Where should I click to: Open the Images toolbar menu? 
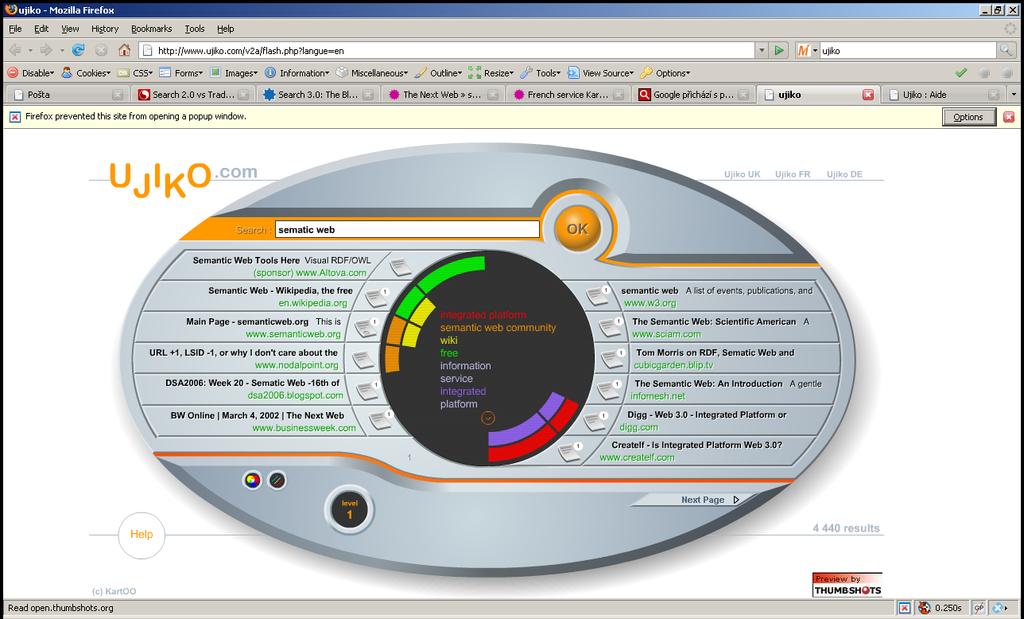pyautogui.click(x=234, y=73)
